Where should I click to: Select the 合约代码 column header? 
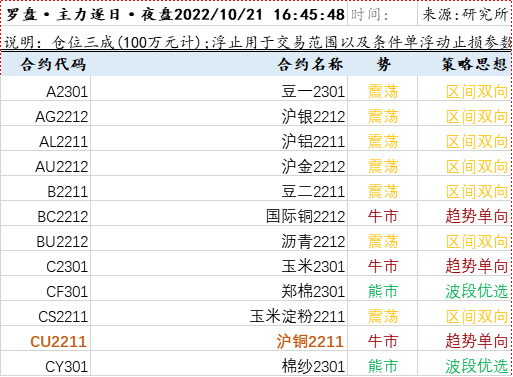click(53, 64)
